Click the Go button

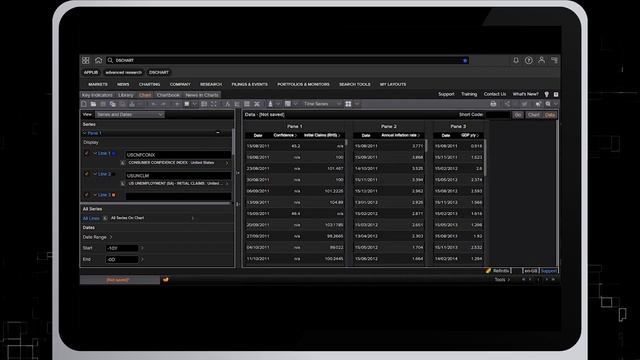click(x=518, y=115)
